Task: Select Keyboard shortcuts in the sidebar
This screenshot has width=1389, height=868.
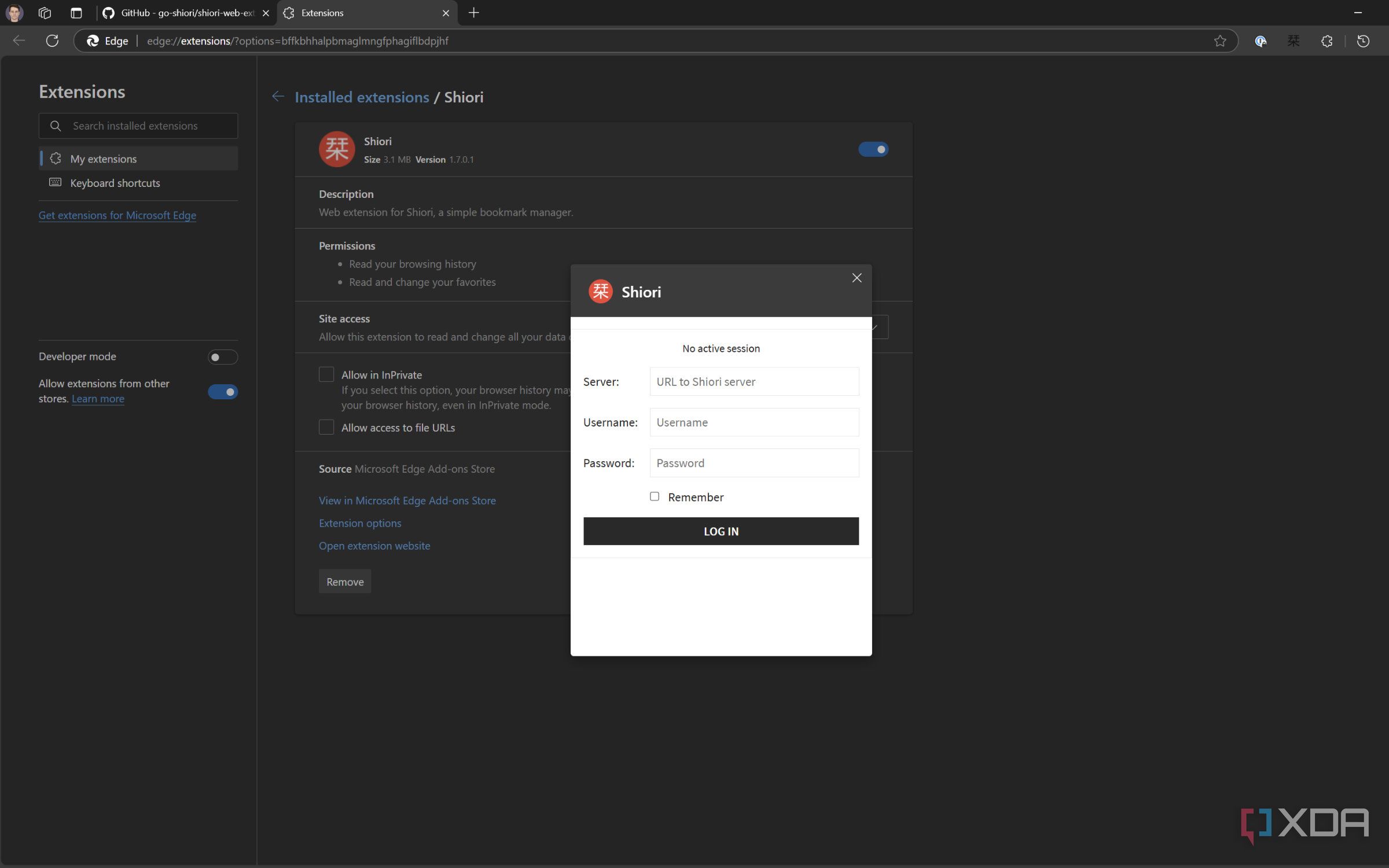Action: [115, 183]
